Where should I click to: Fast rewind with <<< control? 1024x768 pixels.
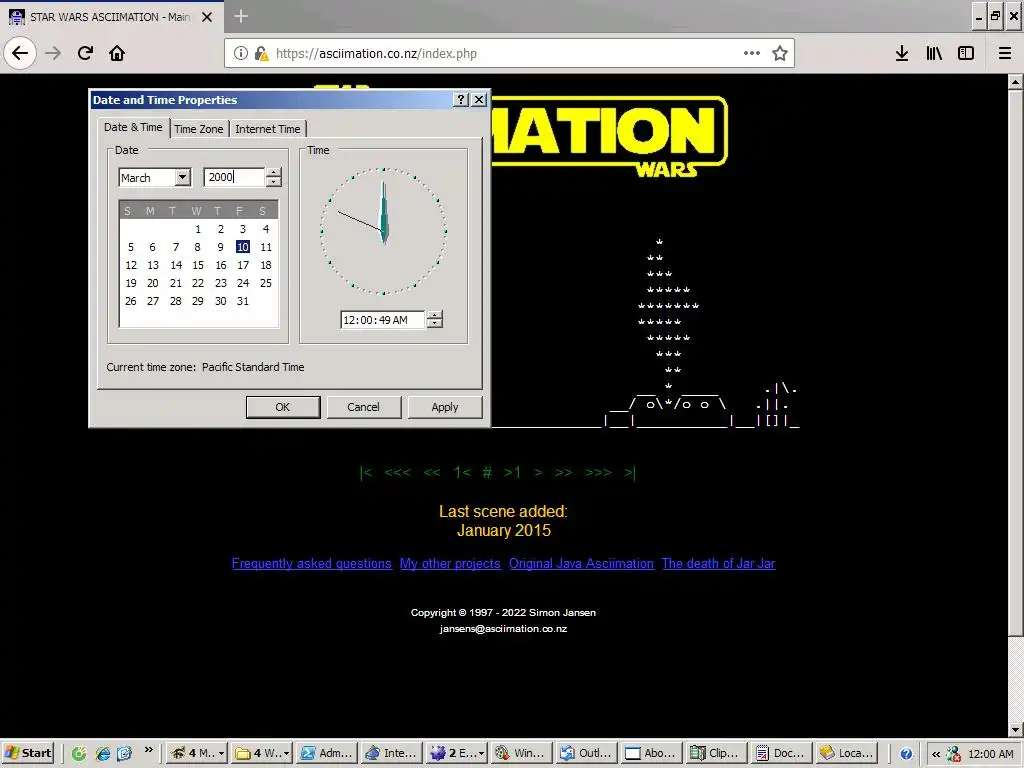[x=398, y=472]
